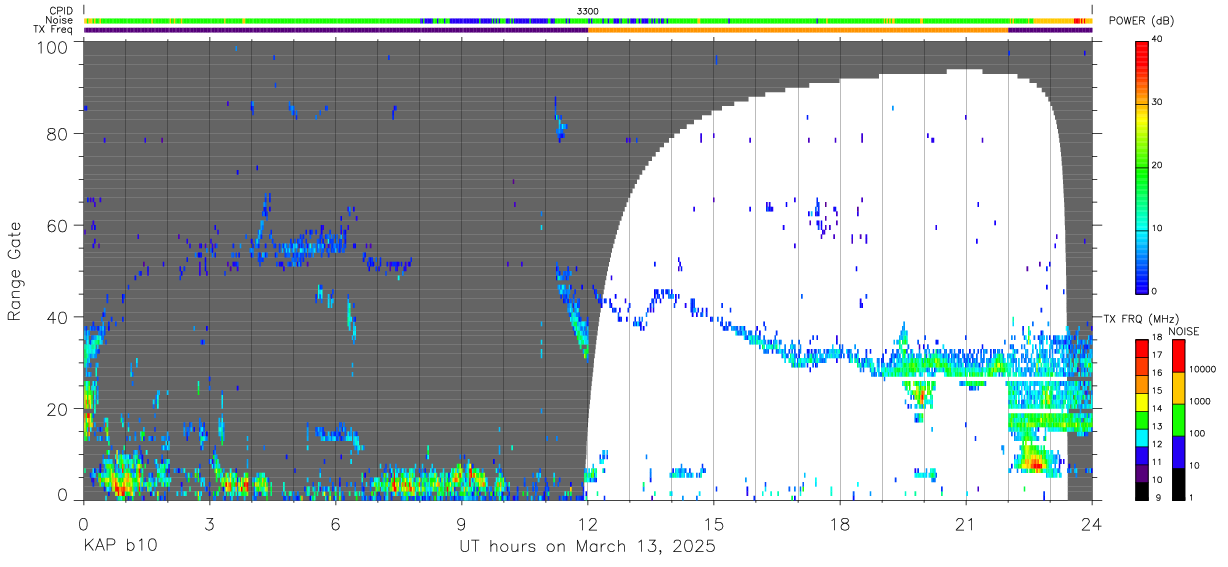Click the 100 tick on NOISE legend

pos(1198,433)
